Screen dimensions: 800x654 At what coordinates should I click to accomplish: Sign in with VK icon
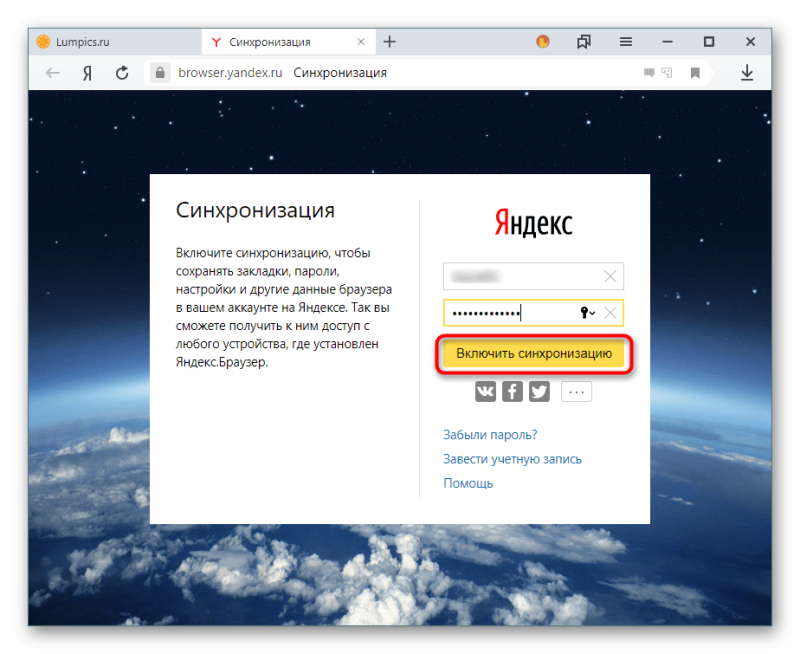tap(485, 392)
